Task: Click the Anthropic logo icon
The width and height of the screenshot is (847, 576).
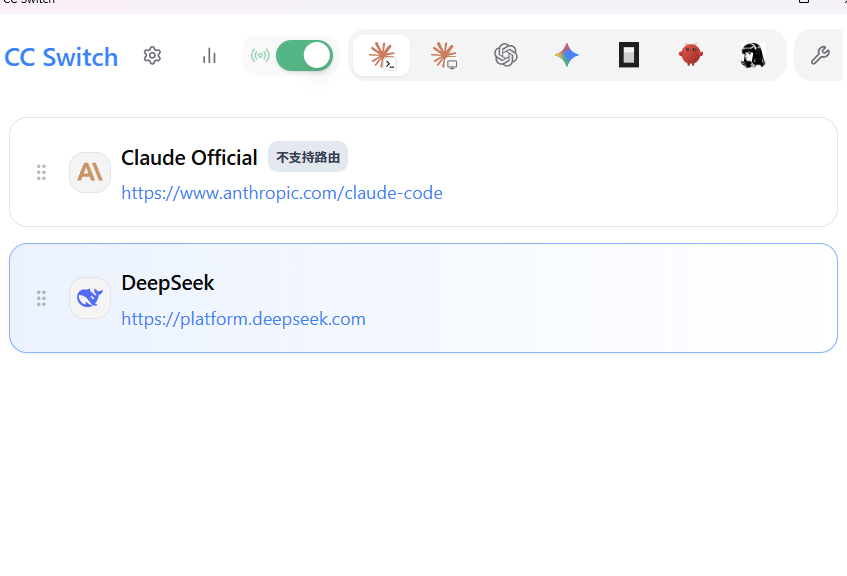Action: point(90,172)
